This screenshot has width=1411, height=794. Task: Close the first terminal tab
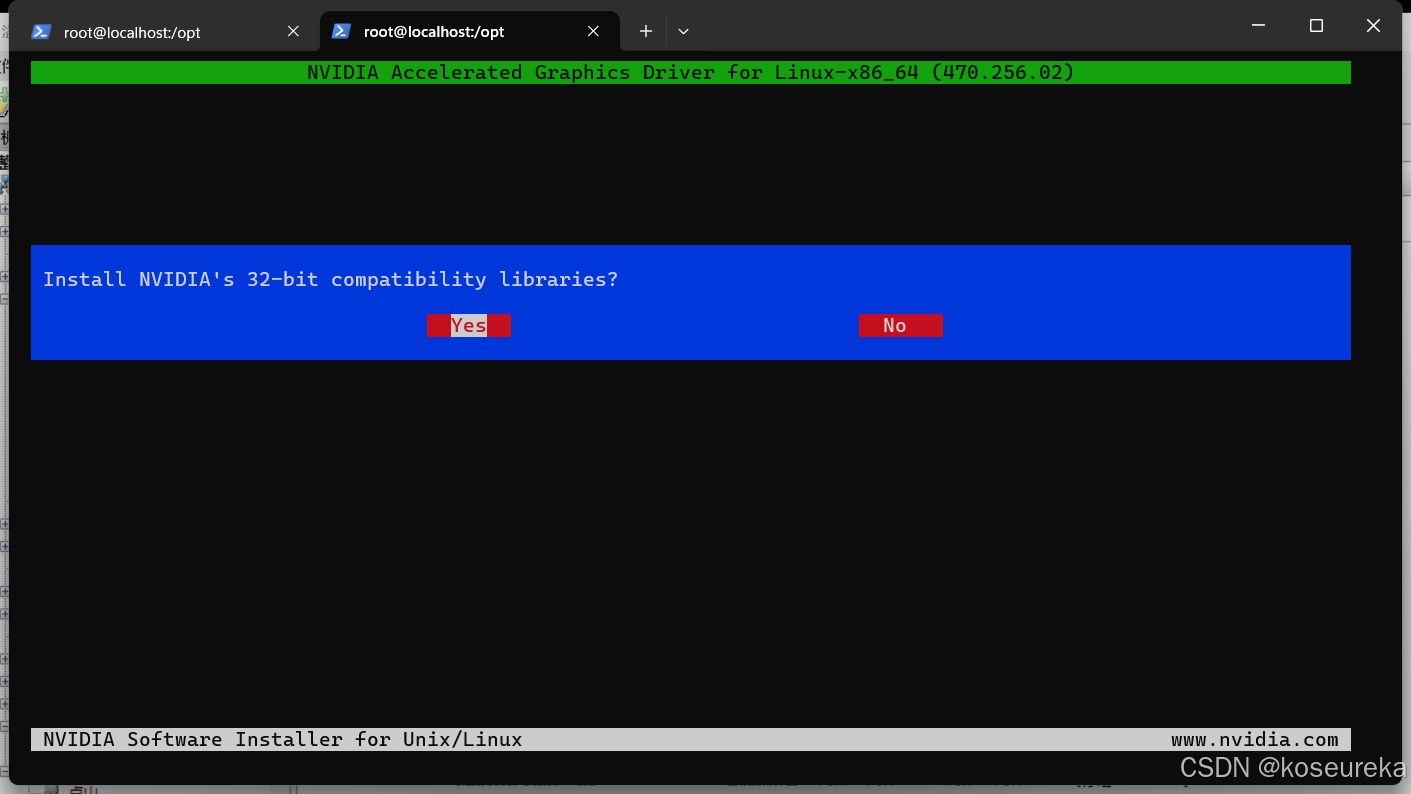[293, 32]
